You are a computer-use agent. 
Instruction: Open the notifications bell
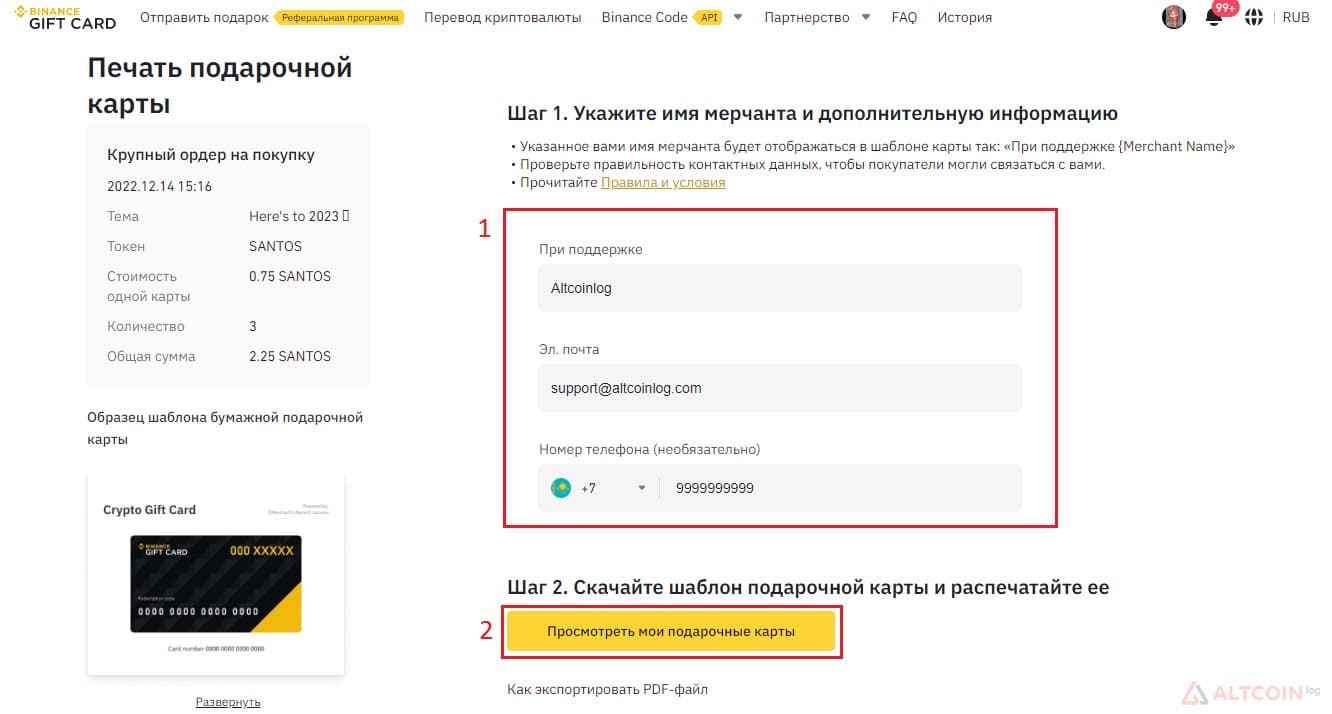click(x=1214, y=17)
